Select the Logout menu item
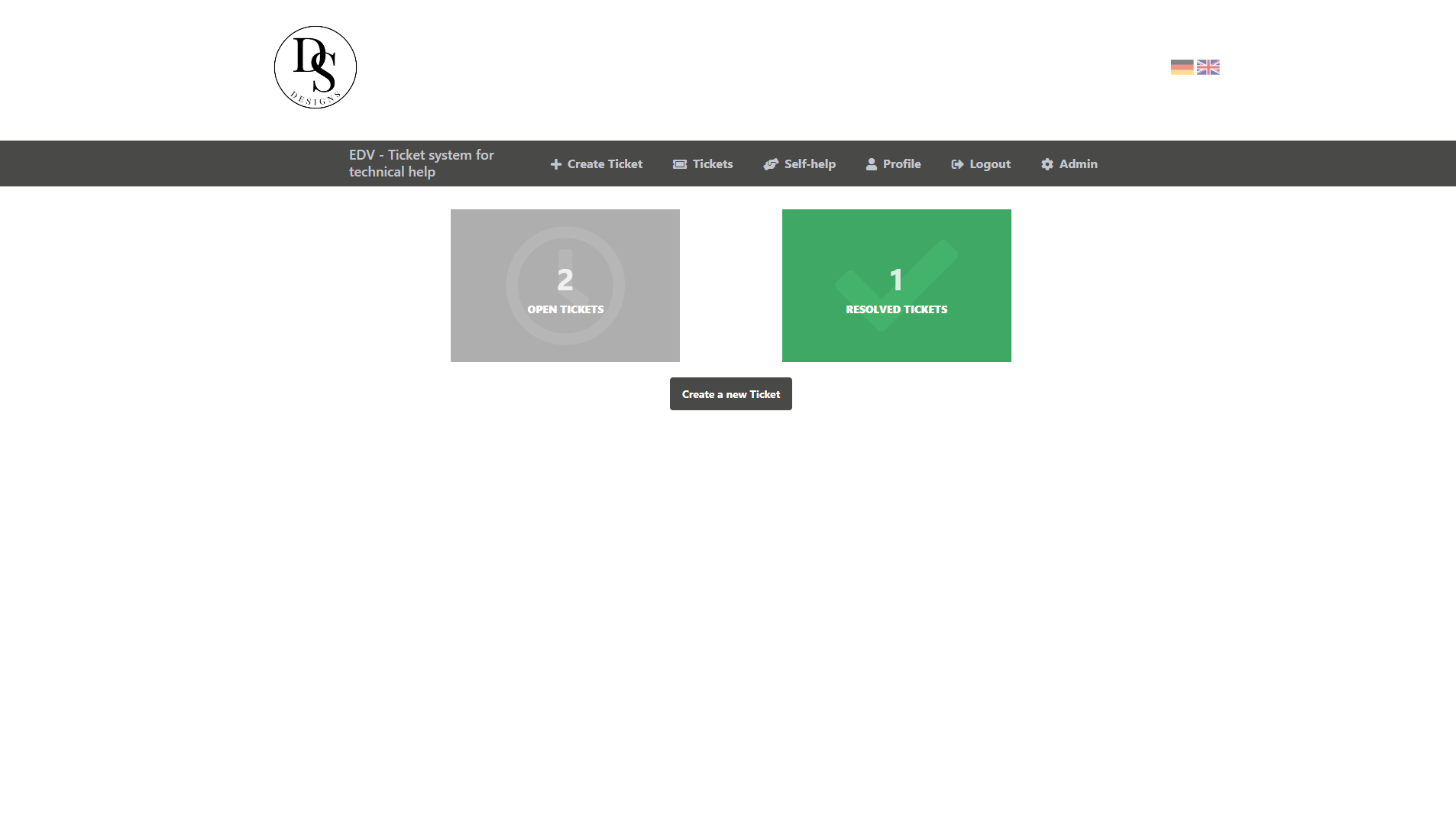The height and width of the screenshot is (822, 1456). tap(990, 164)
